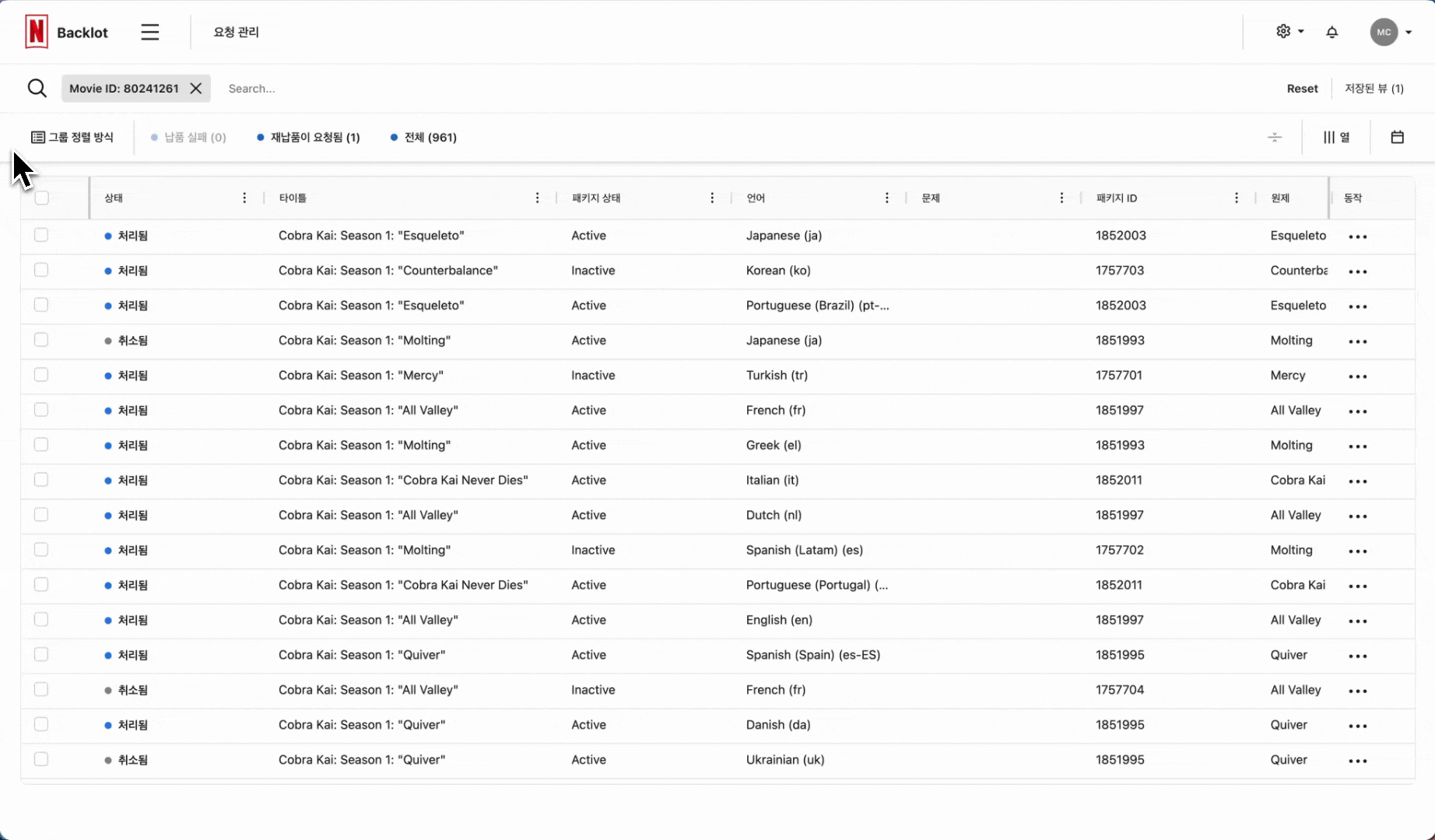The image size is (1435, 840).
Task: Open 저장된 뷰 (1) saved views
Action: [1374, 89]
